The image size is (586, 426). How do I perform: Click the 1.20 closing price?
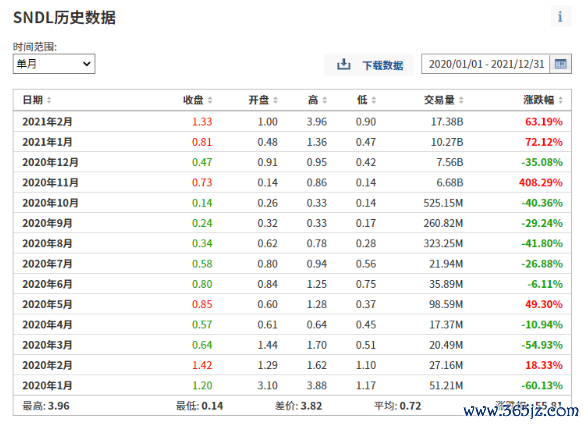[x=202, y=385]
